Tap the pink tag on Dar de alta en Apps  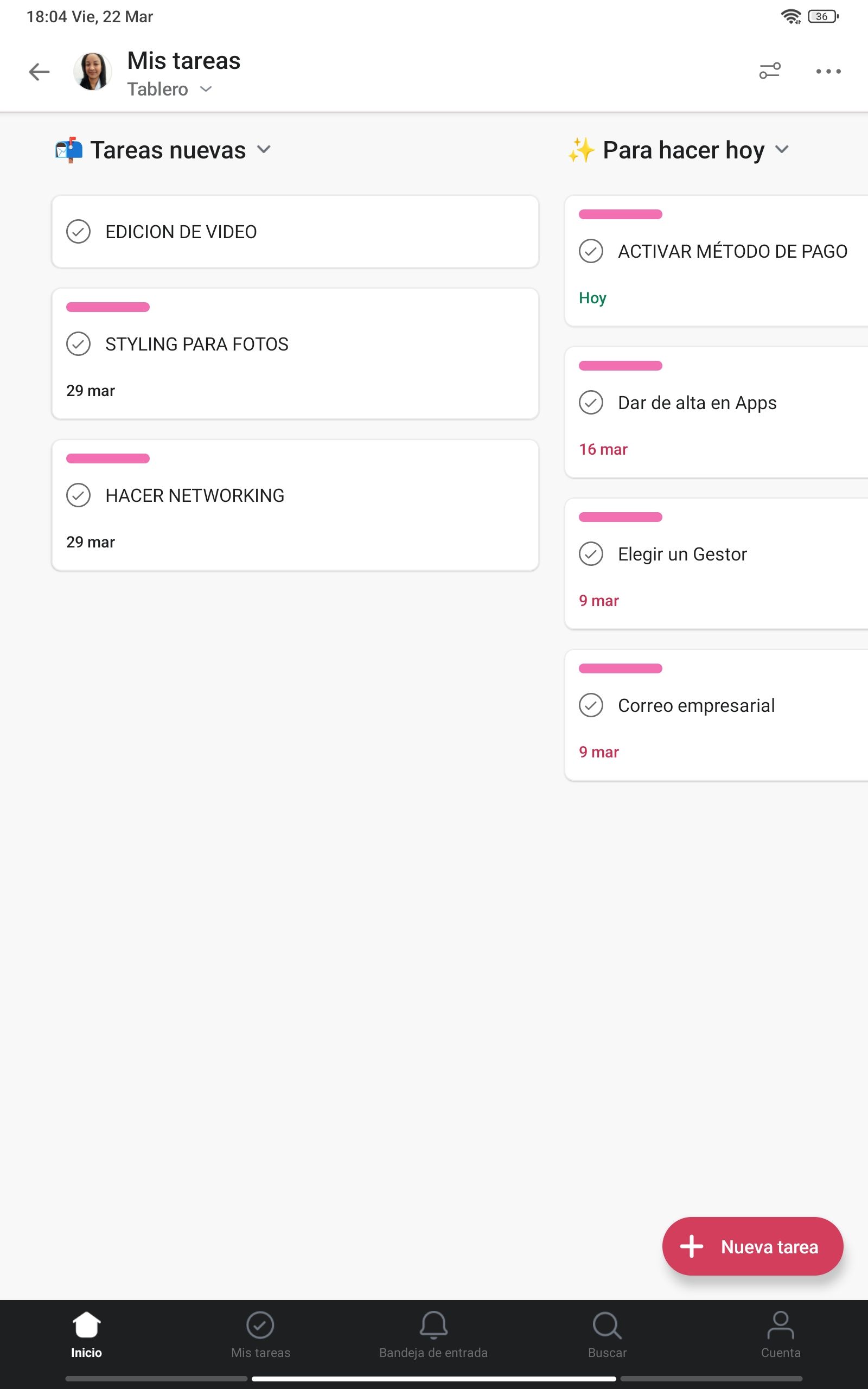[x=620, y=366]
